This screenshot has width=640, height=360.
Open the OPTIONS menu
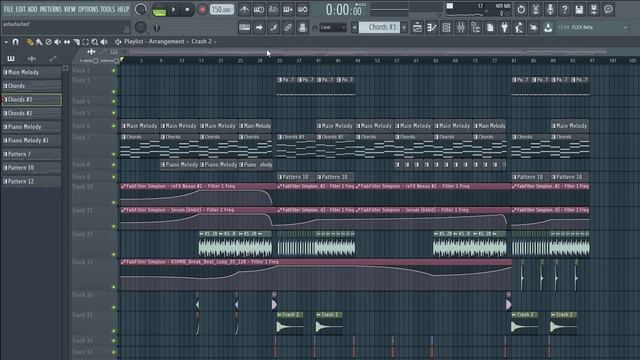[x=88, y=9]
